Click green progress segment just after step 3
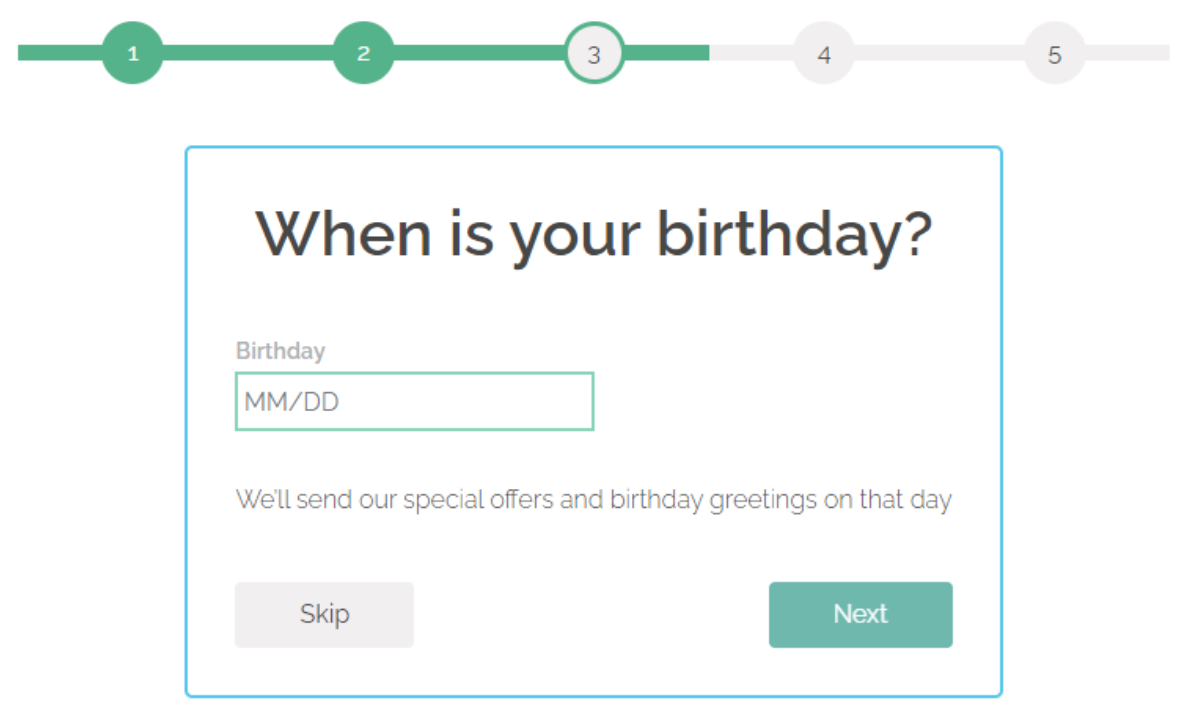The image size is (1188, 720). pos(667,53)
